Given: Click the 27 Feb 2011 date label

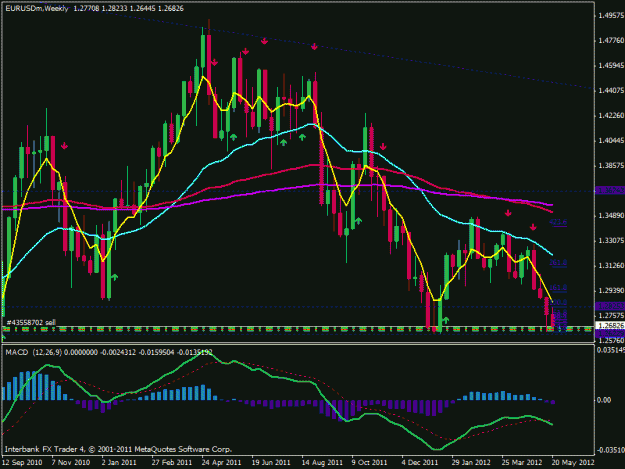Looking at the screenshot, I should pos(172,462).
